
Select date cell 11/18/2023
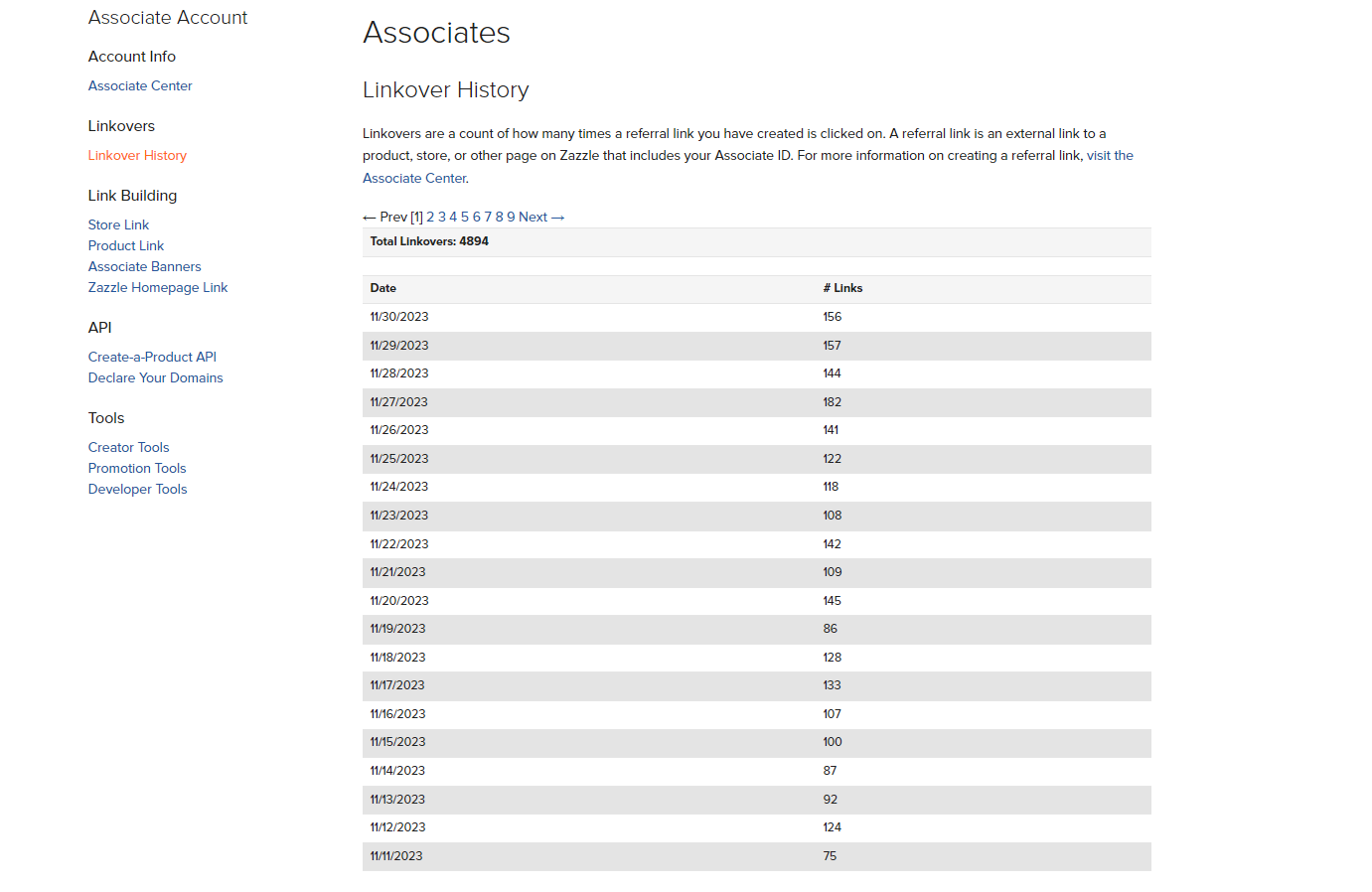tap(397, 658)
